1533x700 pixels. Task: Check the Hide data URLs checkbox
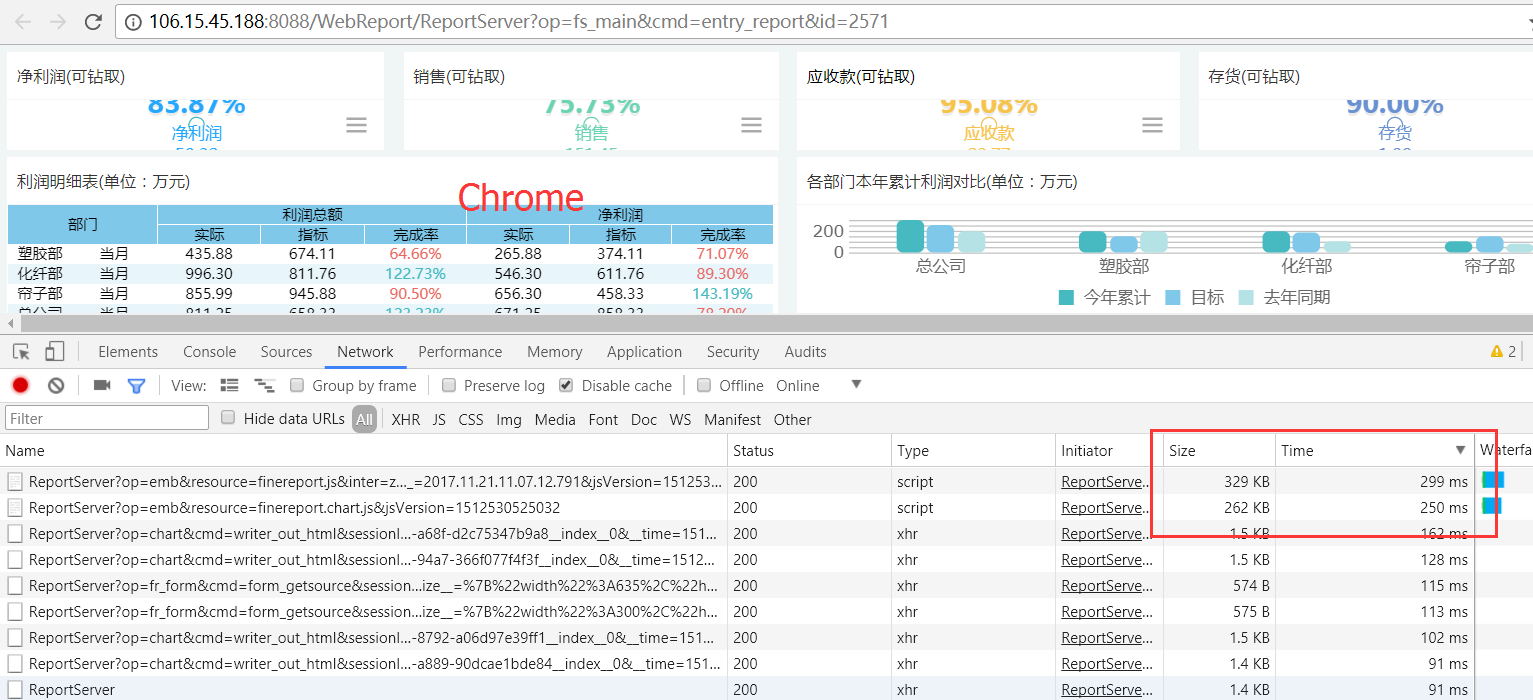228,418
